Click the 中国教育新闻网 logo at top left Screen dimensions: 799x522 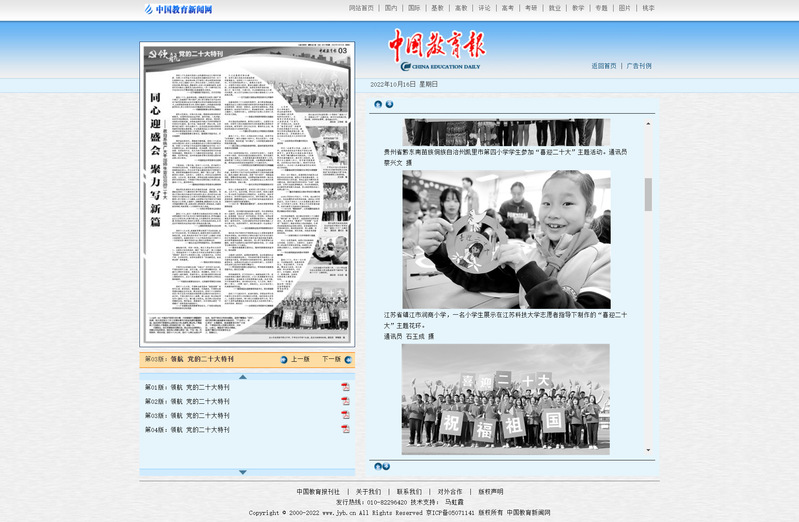pos(178,9)
